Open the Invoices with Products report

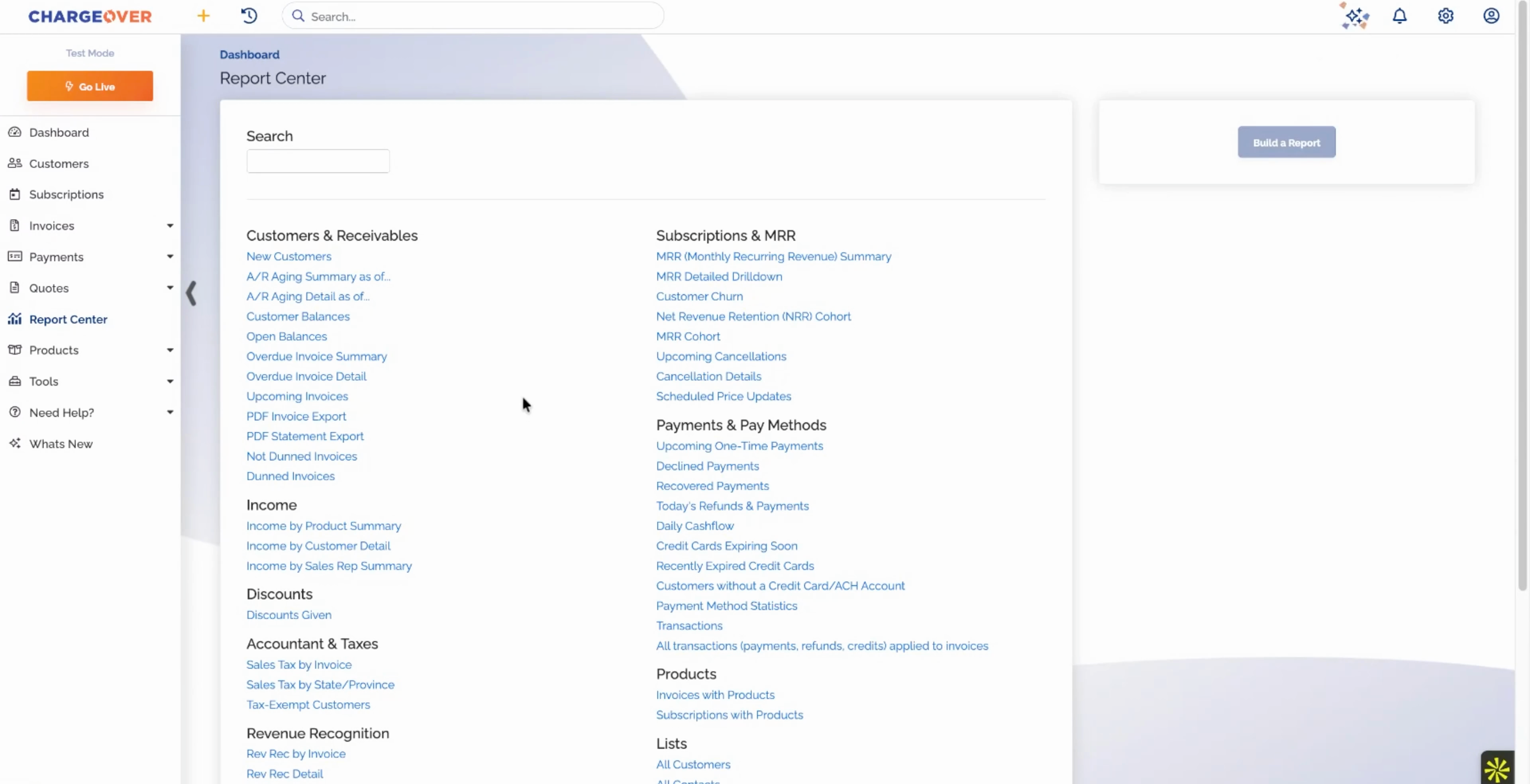715,695
